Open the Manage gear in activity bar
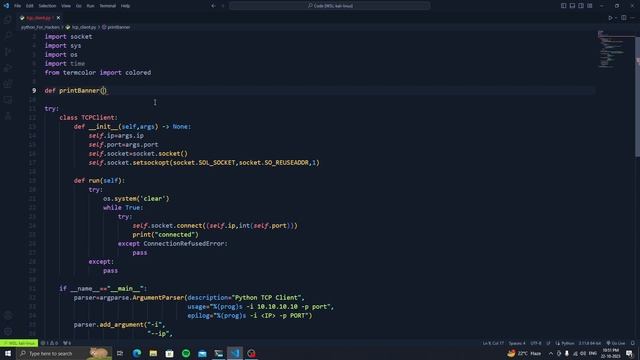Image resolution: width=640 pixels, height=360 pixels. (x=8, y=331)
